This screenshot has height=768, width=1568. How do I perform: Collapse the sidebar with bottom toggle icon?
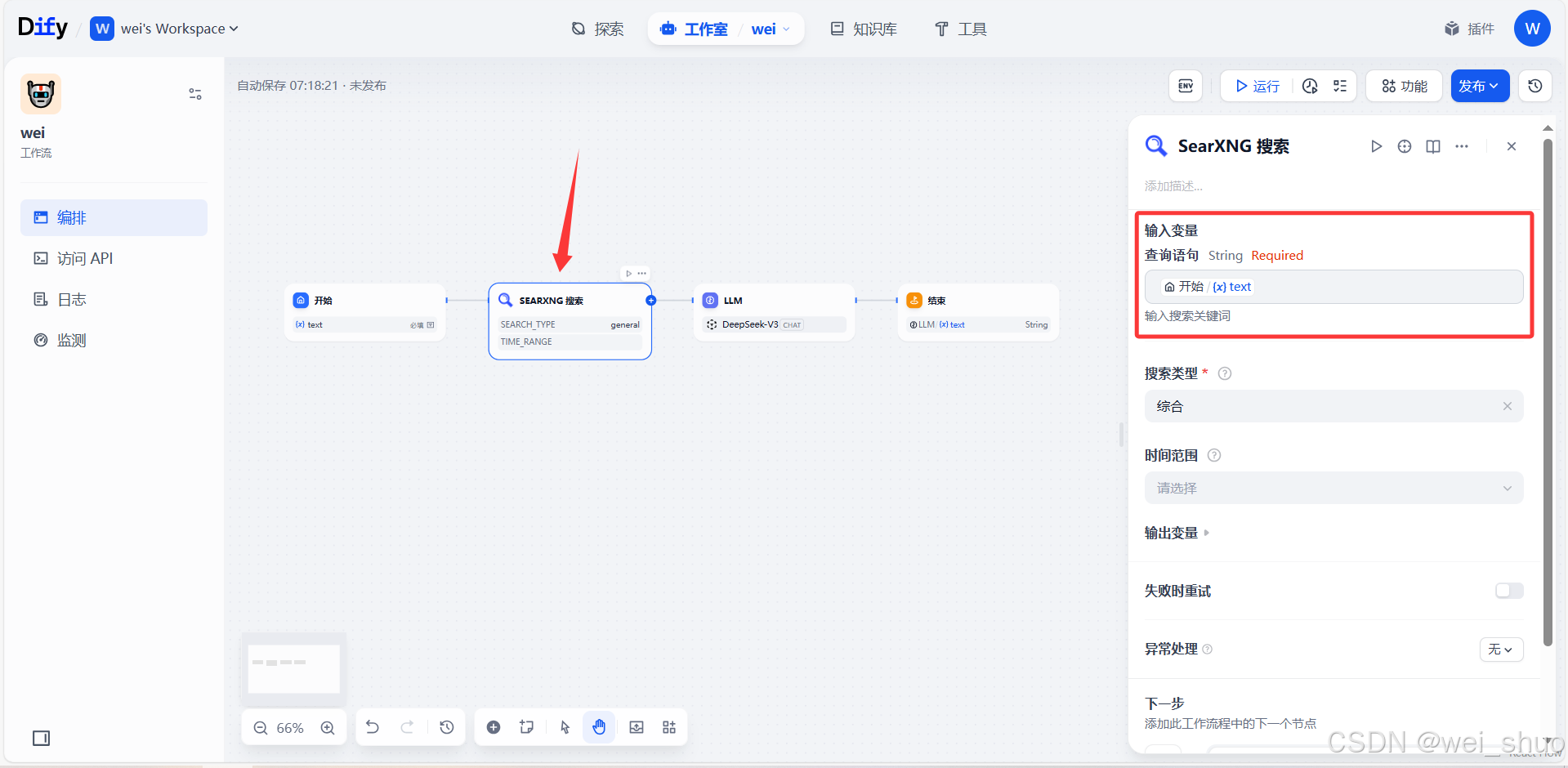click(41, 739)
